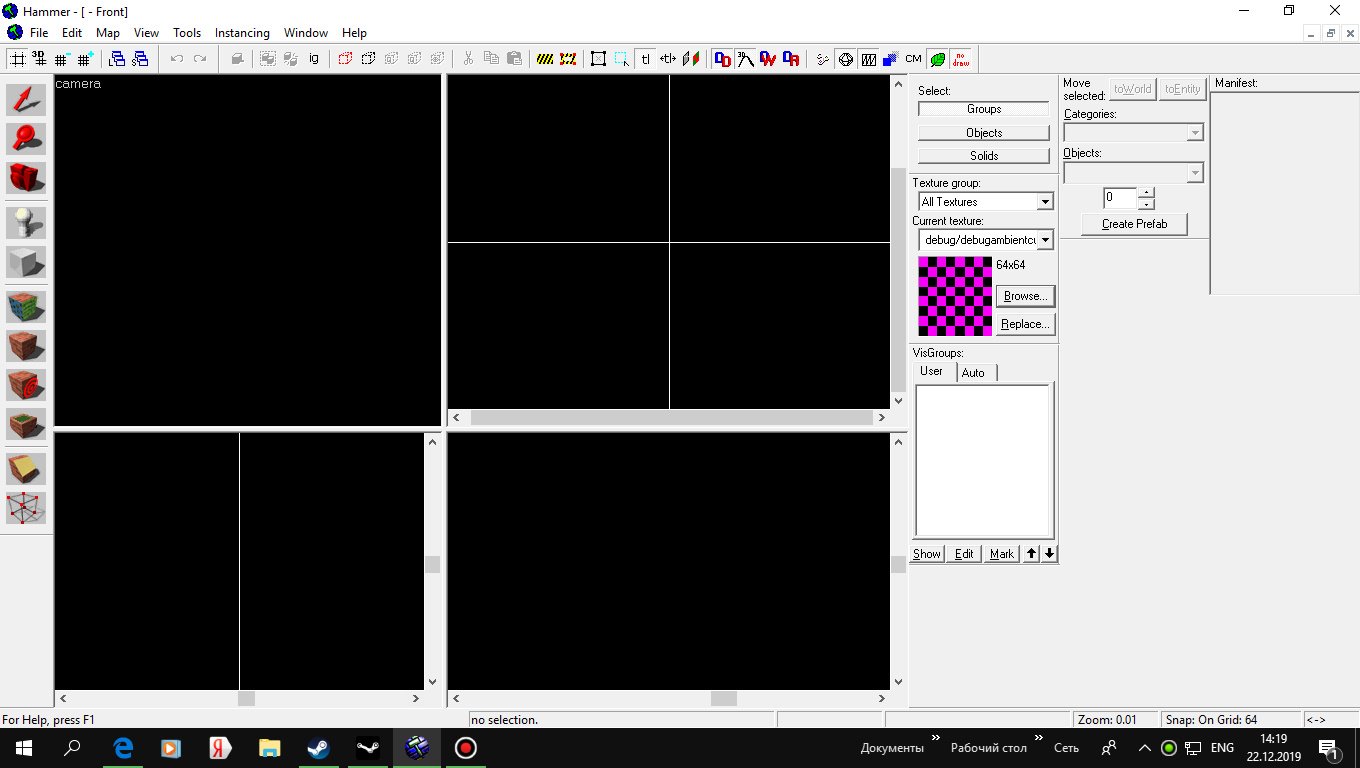This screenshot has width=1360, height=768.
Task: Open Steam from the Windows taskbar
Action: coord(319,748)
